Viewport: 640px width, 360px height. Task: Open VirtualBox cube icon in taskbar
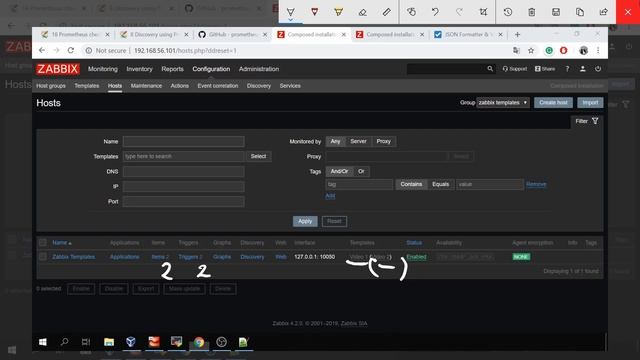(131, 342)
